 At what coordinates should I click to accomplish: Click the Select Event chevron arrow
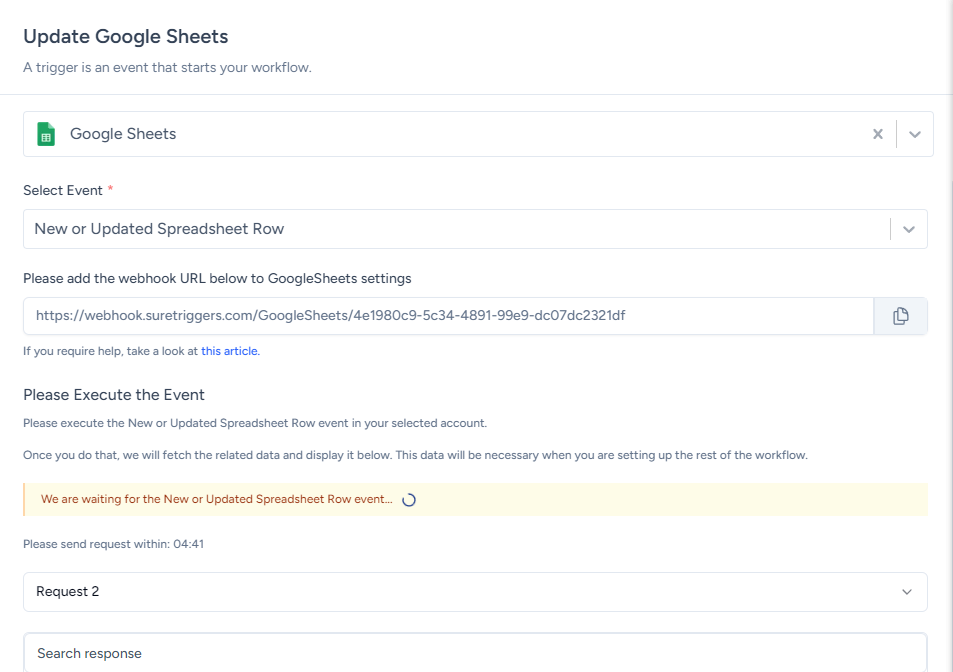click(x=908, y=229)
